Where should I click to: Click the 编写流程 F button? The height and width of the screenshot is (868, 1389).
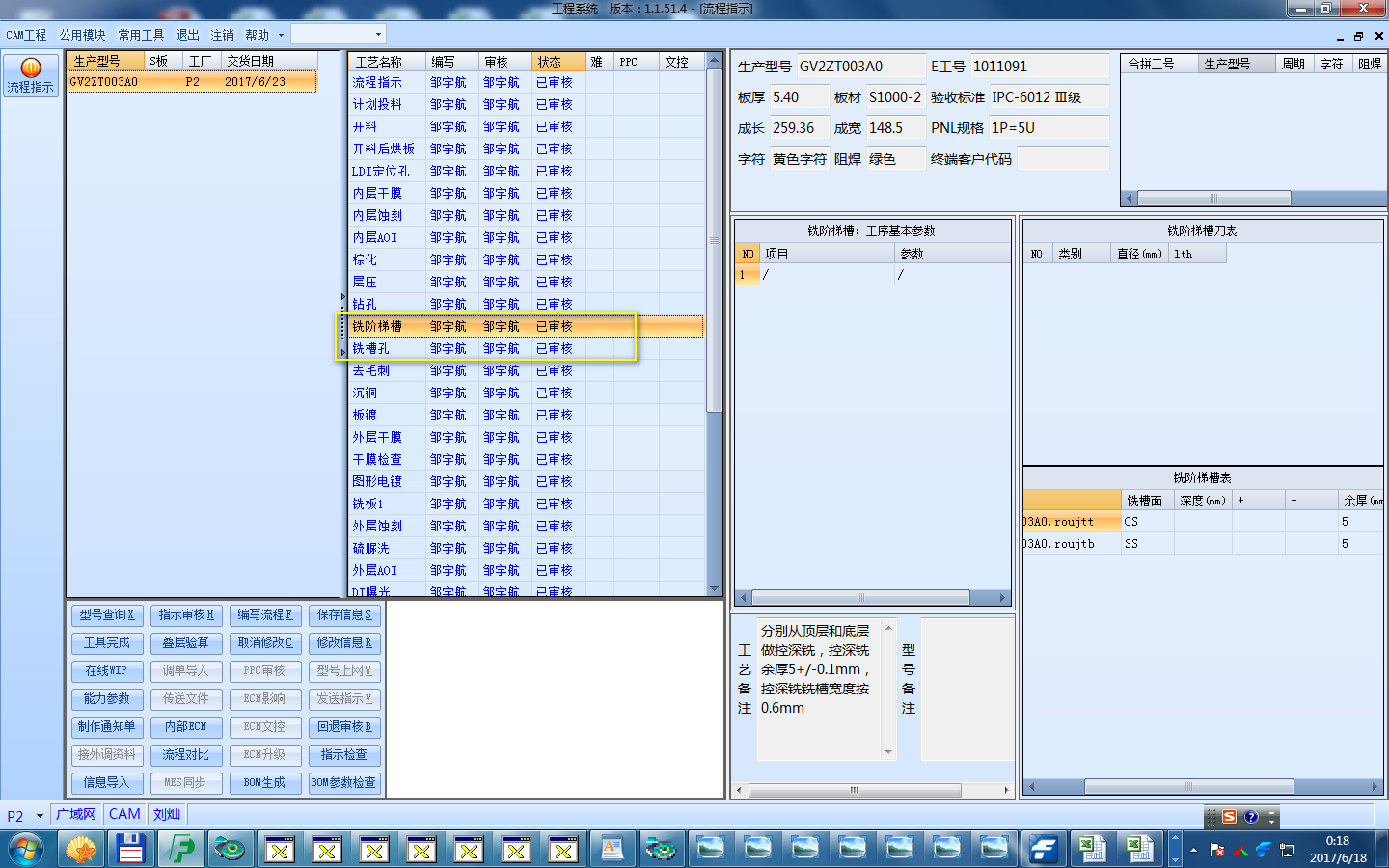[265, 615]
